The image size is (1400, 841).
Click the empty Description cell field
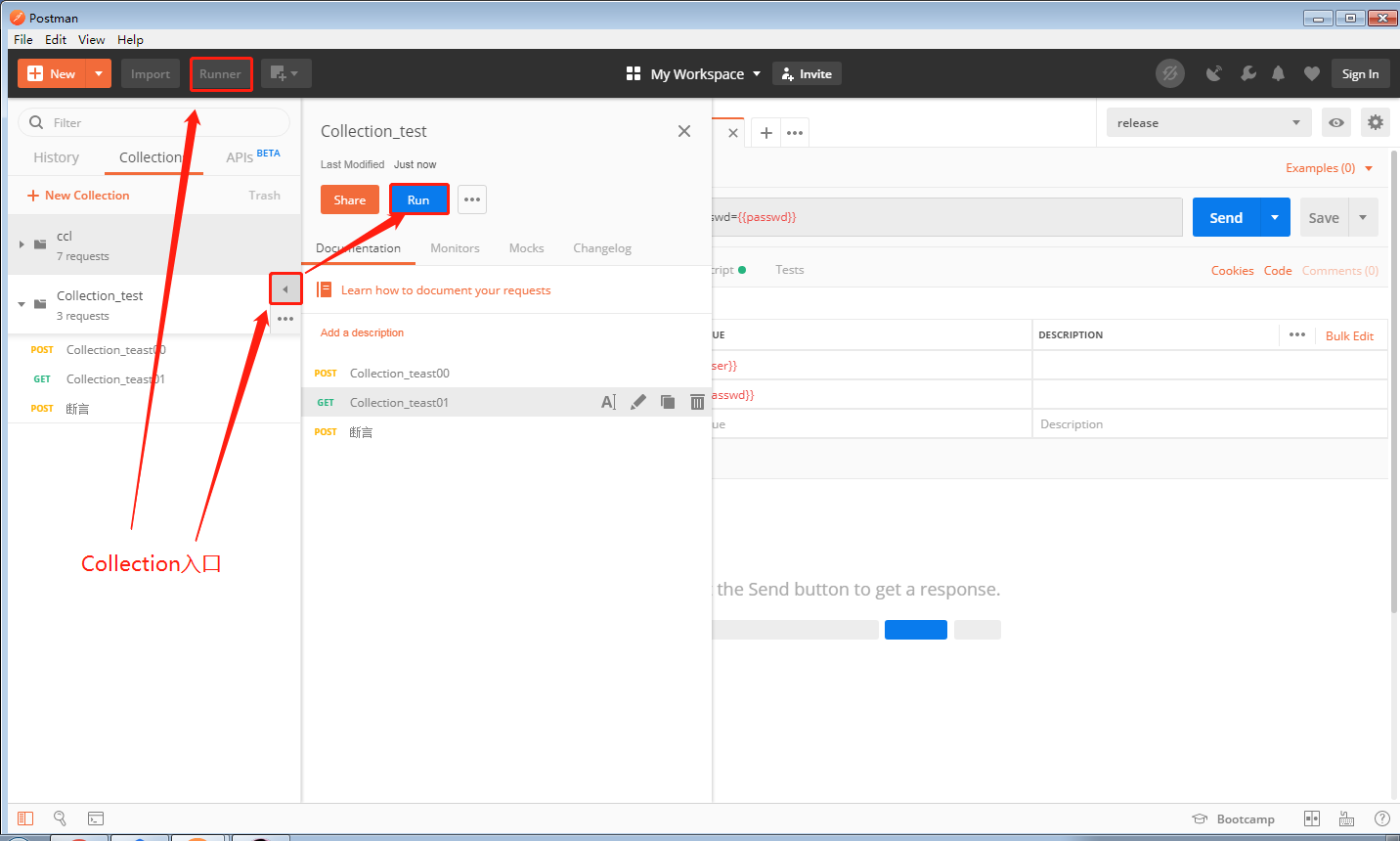(1209, 424)
